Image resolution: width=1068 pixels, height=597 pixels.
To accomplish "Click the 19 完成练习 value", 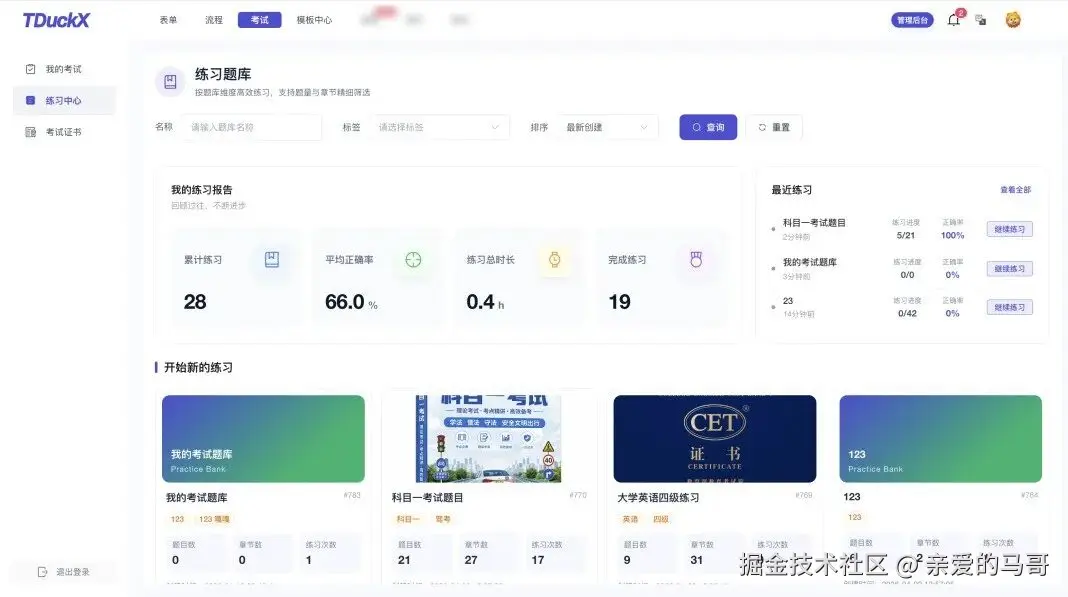I will coord(619,302).
